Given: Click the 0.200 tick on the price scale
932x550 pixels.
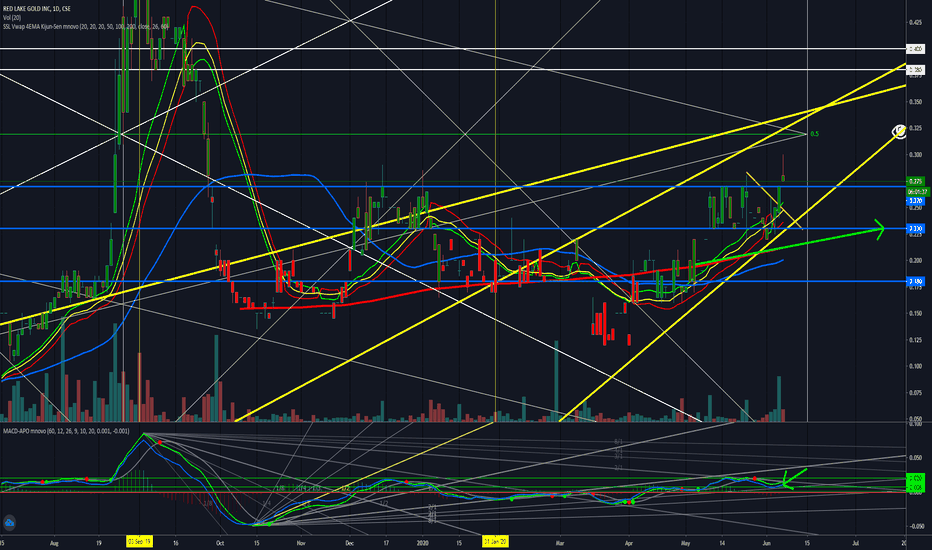Looking at the screenshot, I should point(915,260).
